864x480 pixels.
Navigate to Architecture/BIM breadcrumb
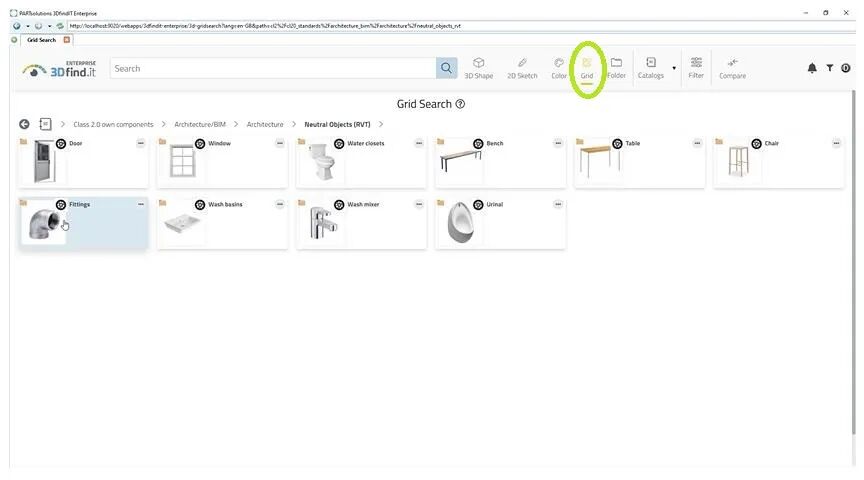(200, 125)
